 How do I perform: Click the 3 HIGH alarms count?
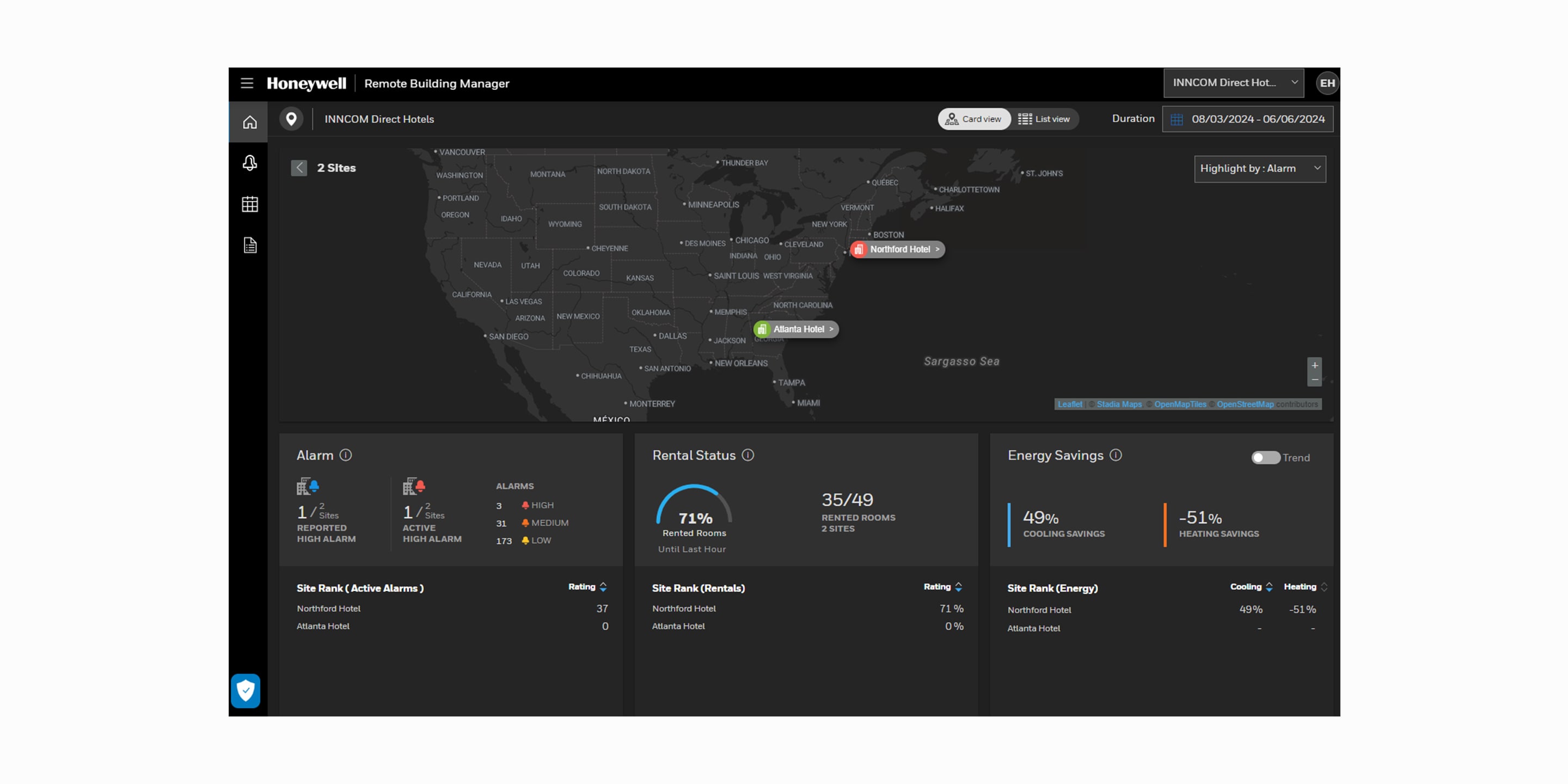pos(499,506)
